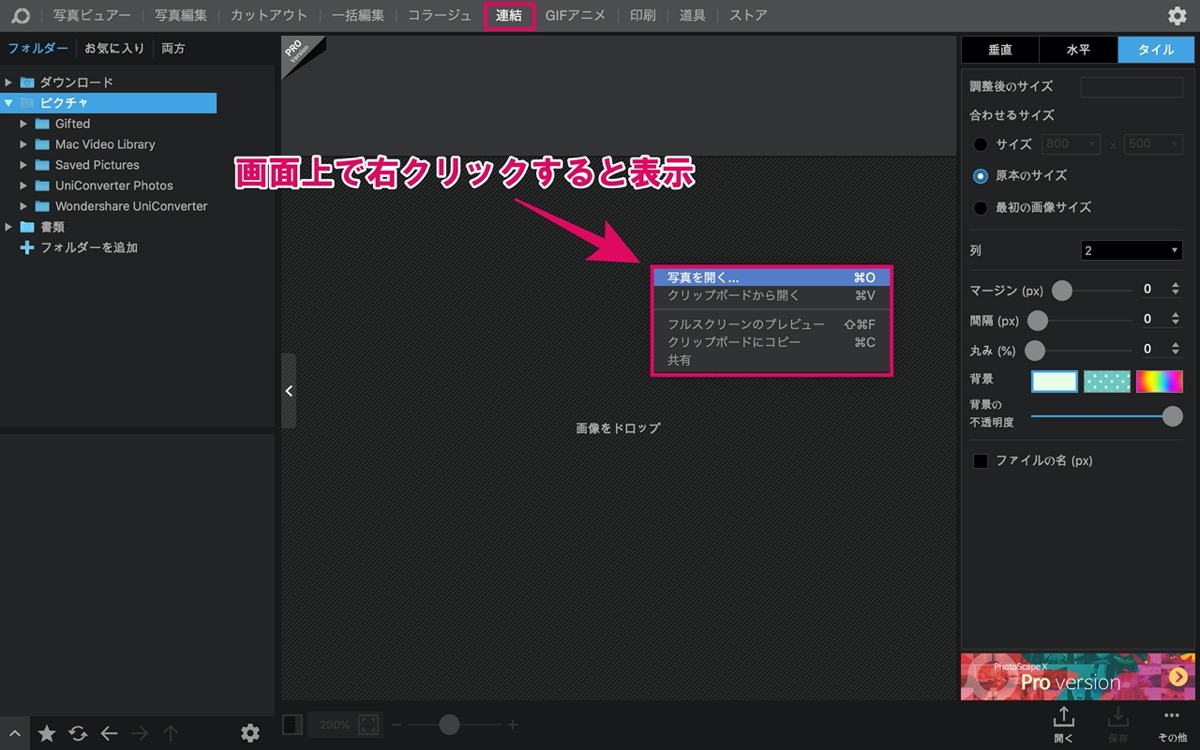Pick the polka dot pattern background swatch

(1107, 381)
